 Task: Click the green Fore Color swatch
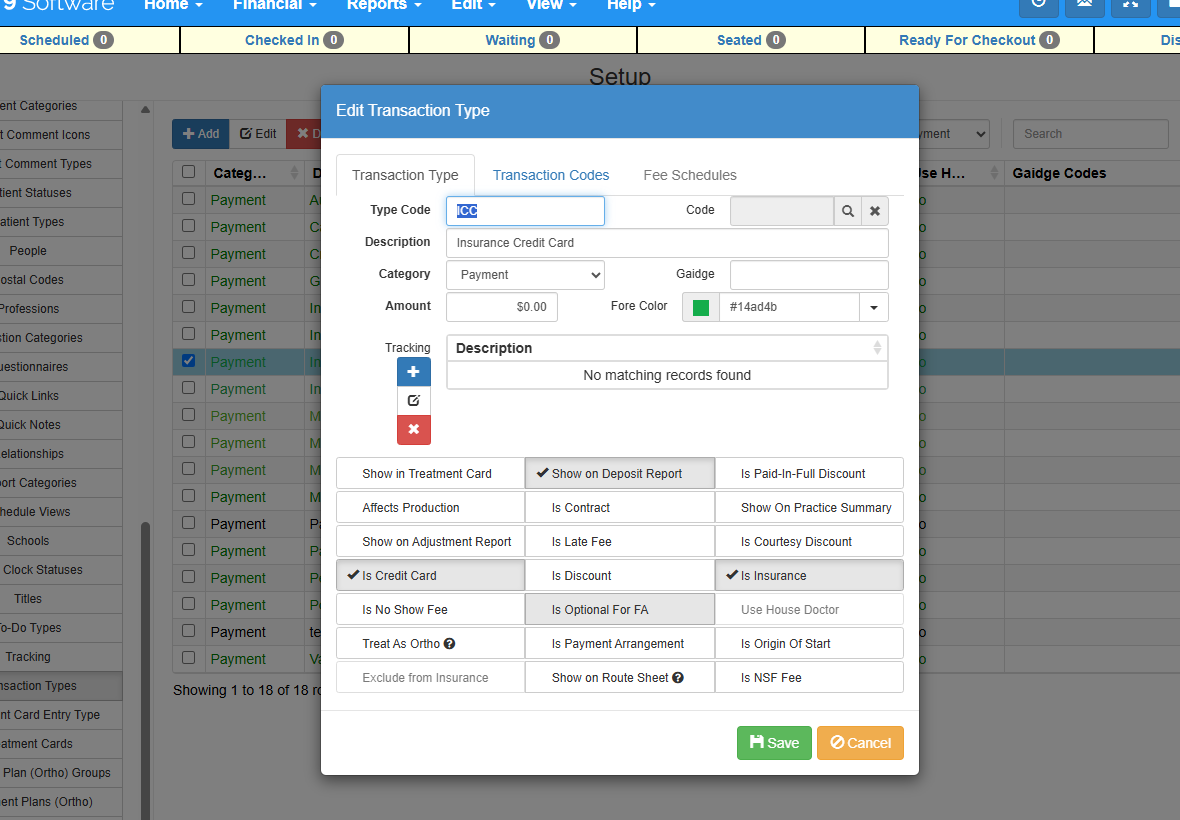click(x=701, y=308)
